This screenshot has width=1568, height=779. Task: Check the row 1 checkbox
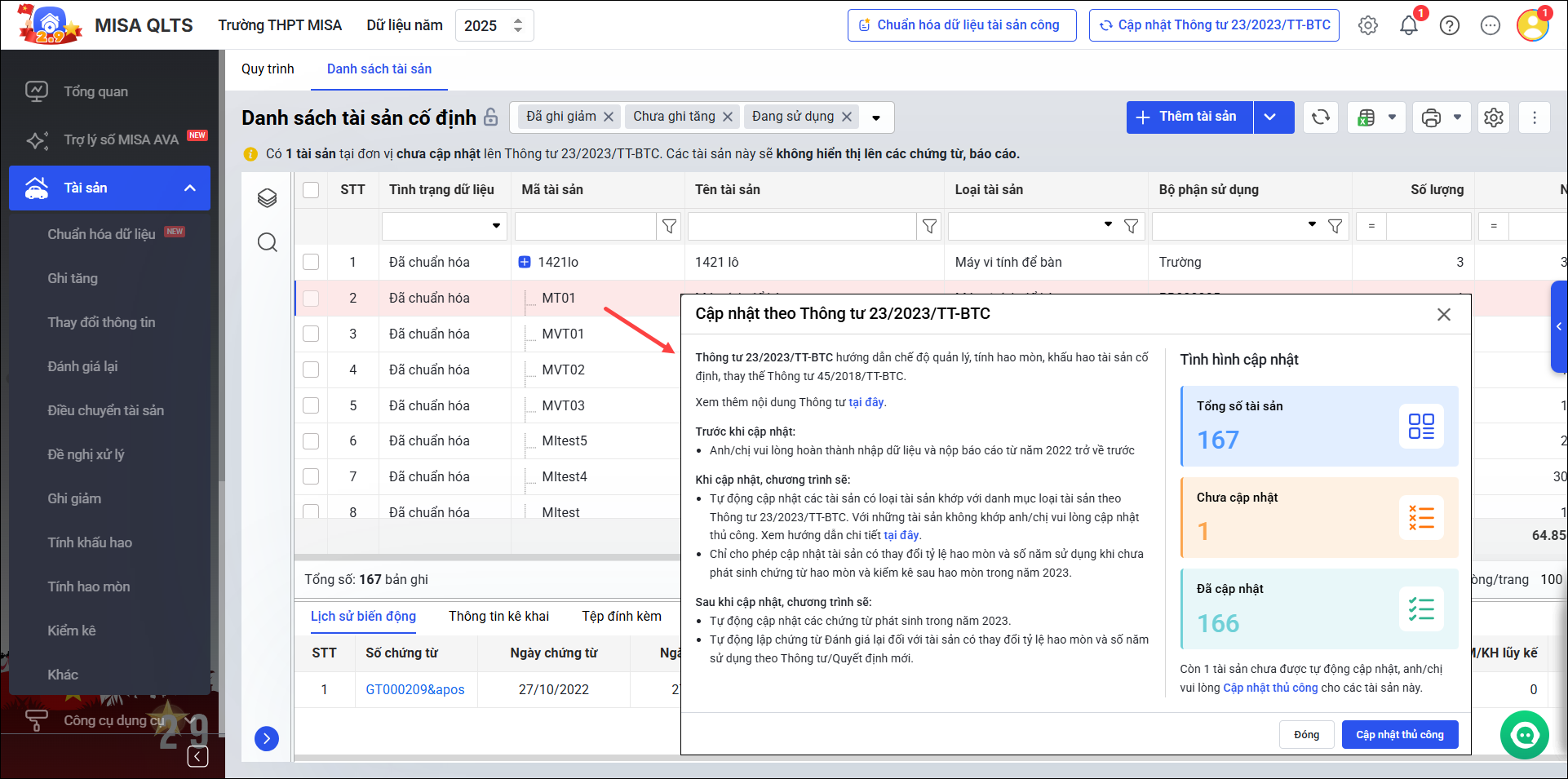pos(311,262)
